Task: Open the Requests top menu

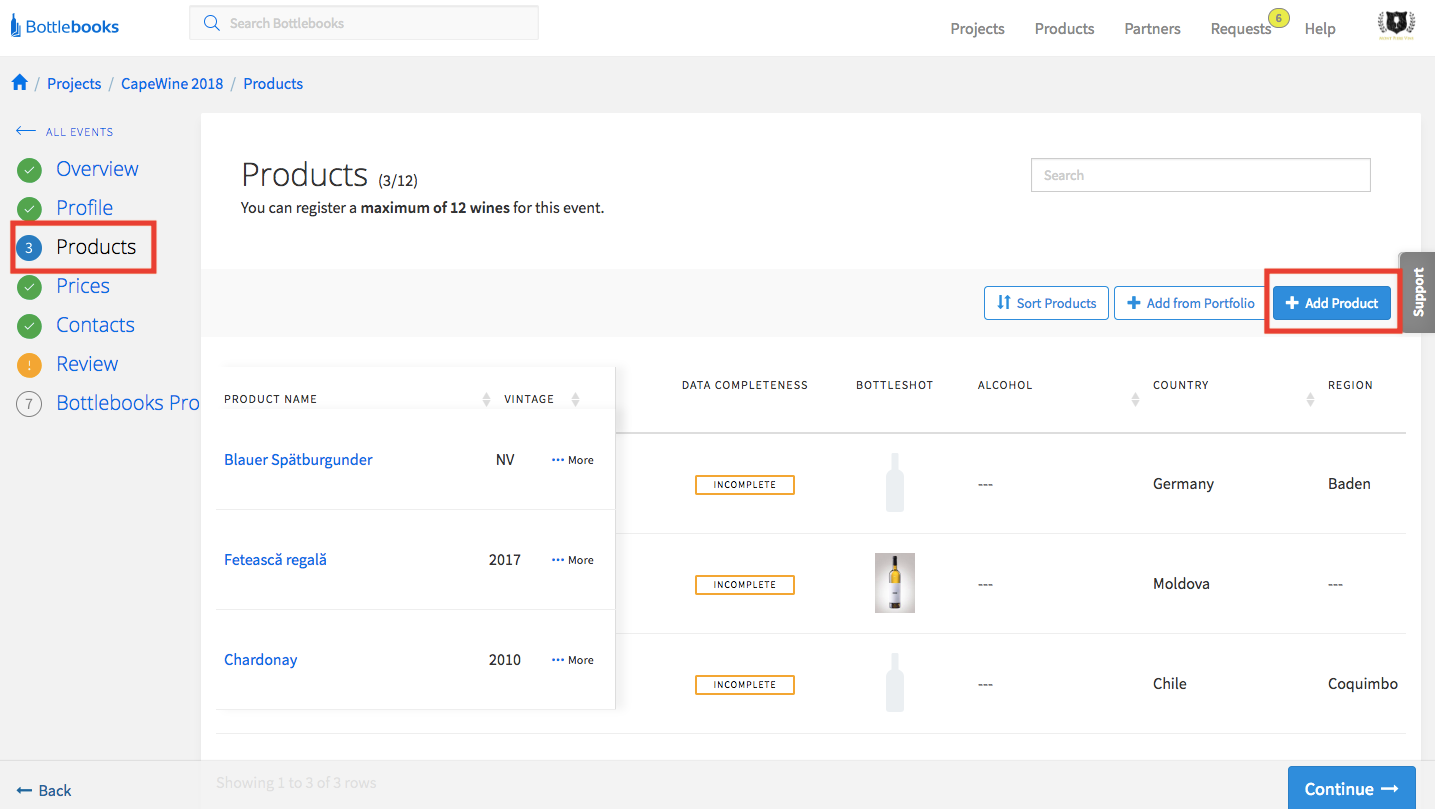Action: pos(1240,28)
